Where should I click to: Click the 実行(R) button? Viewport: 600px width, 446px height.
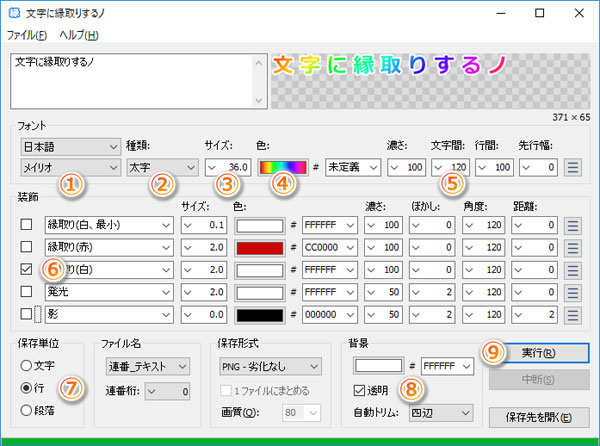(538, 353)
